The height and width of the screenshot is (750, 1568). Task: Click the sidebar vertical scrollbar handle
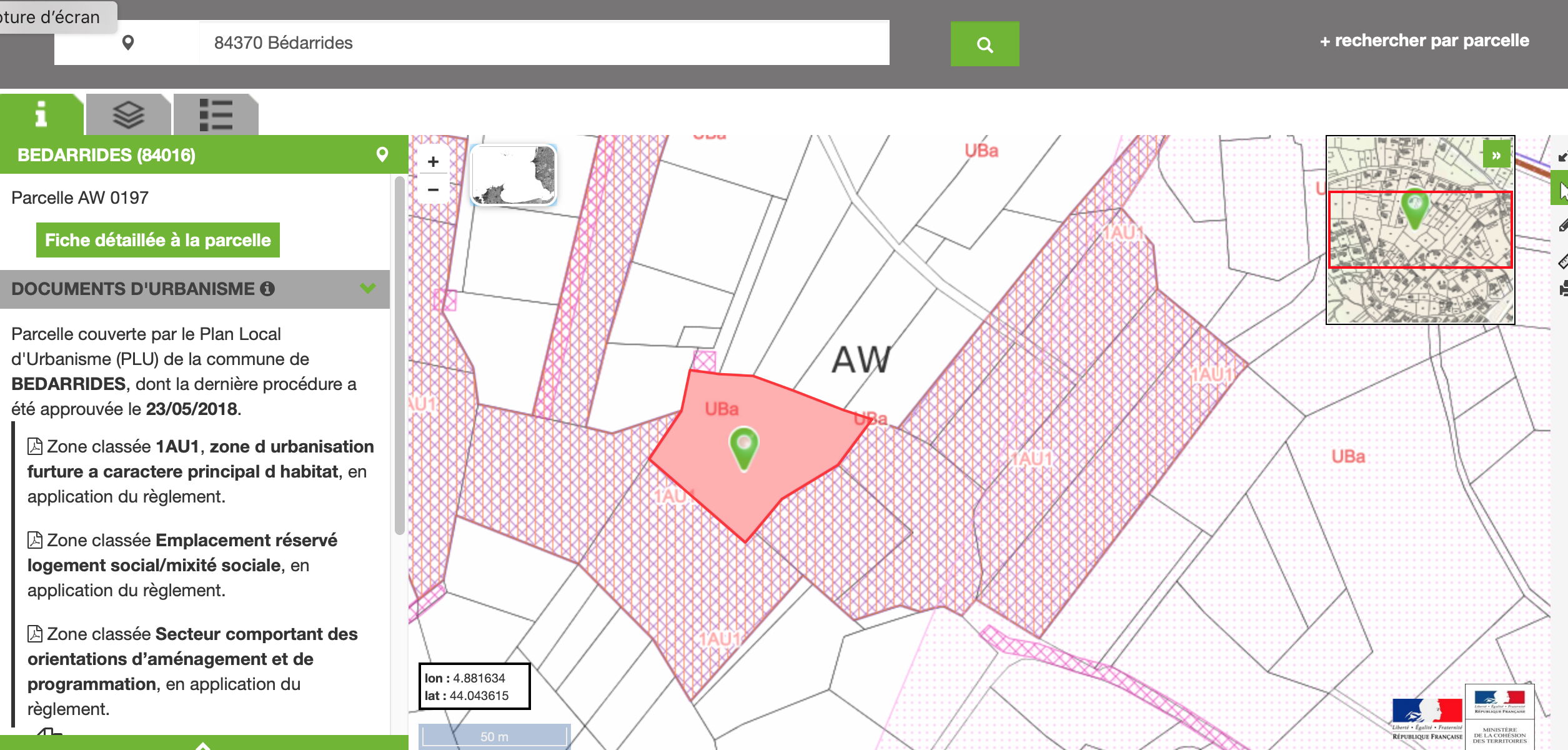[x=399, y=356]
